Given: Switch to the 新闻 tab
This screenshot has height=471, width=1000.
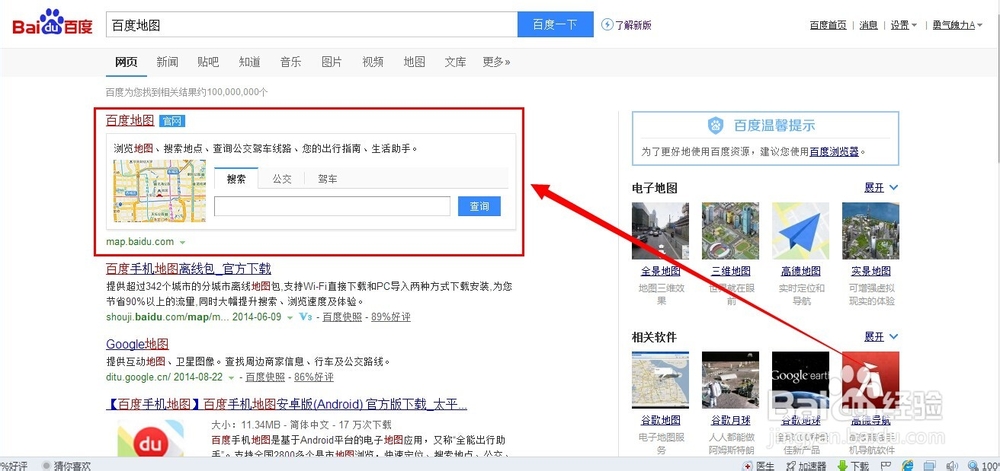Looking at the screenshot, I should [167, 62].
